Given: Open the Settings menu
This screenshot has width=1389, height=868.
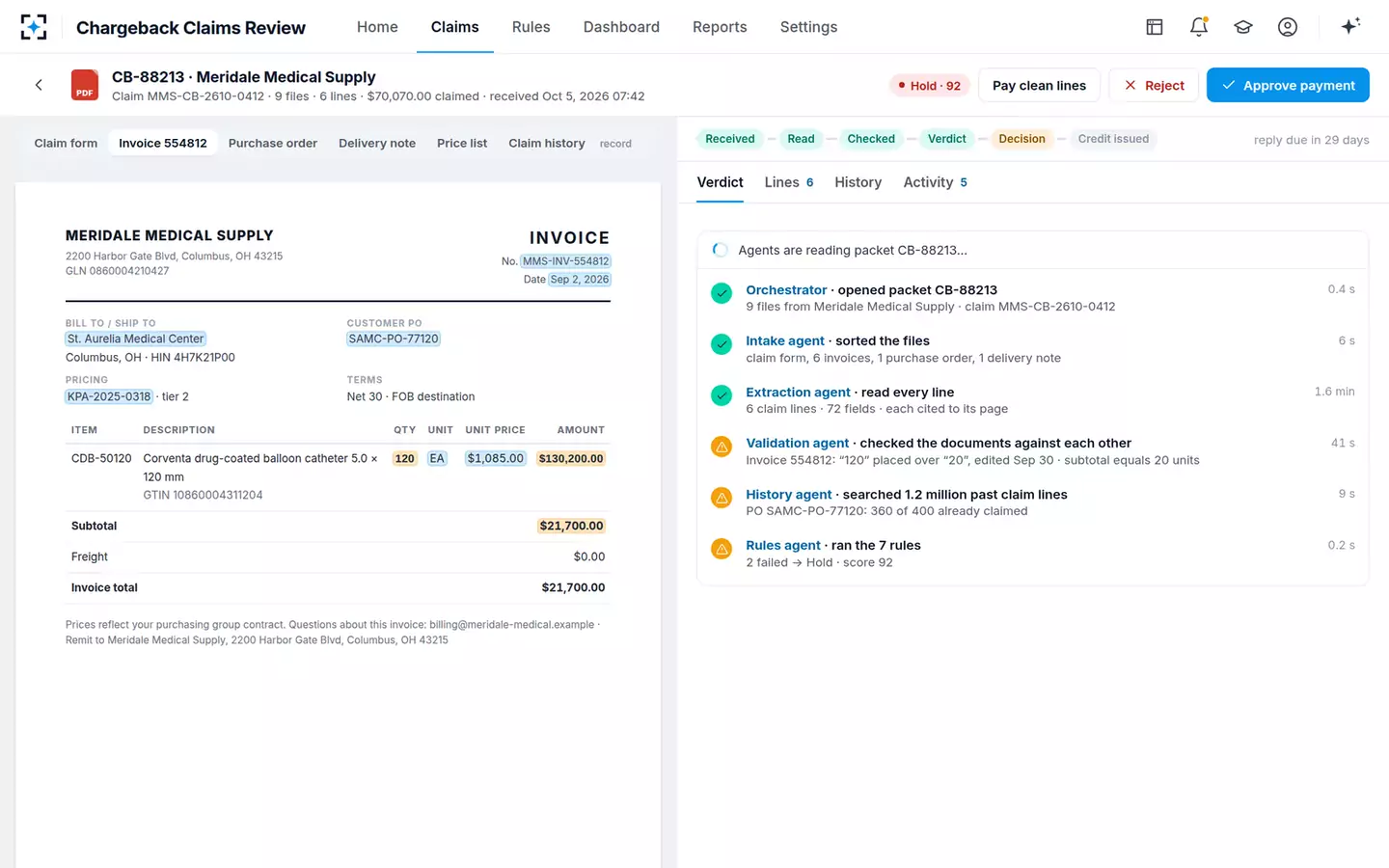Looking at the screenshot, I should (x=808, y=27).
